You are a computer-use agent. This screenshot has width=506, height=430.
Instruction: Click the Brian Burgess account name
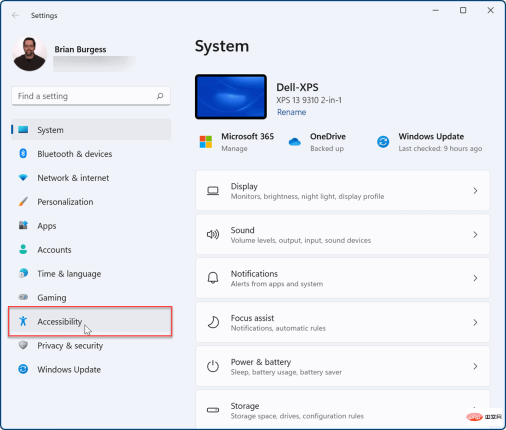click(80, 49)
